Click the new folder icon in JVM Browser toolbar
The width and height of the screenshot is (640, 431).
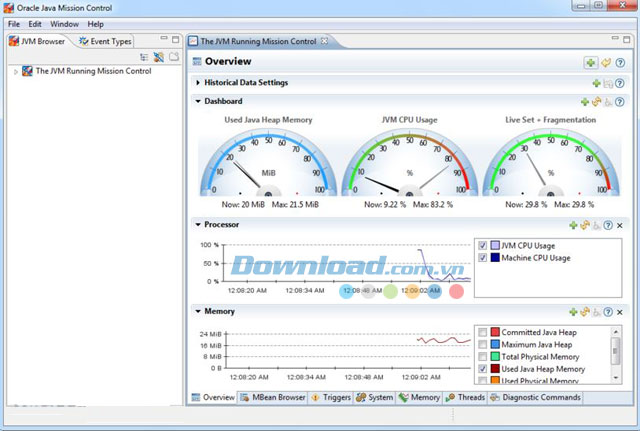click(173, 57)
